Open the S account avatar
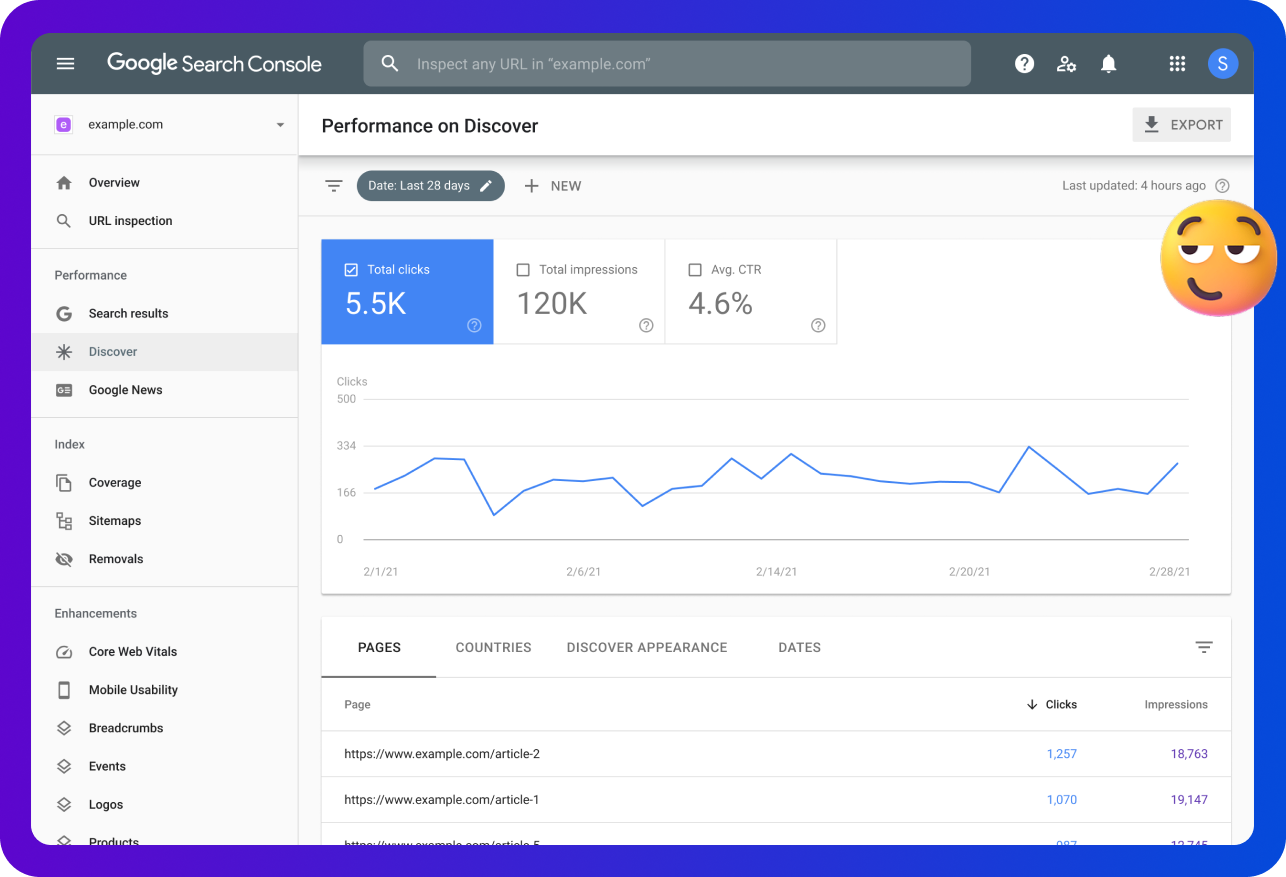The image size is (1286, 877). click(1223, 64)
